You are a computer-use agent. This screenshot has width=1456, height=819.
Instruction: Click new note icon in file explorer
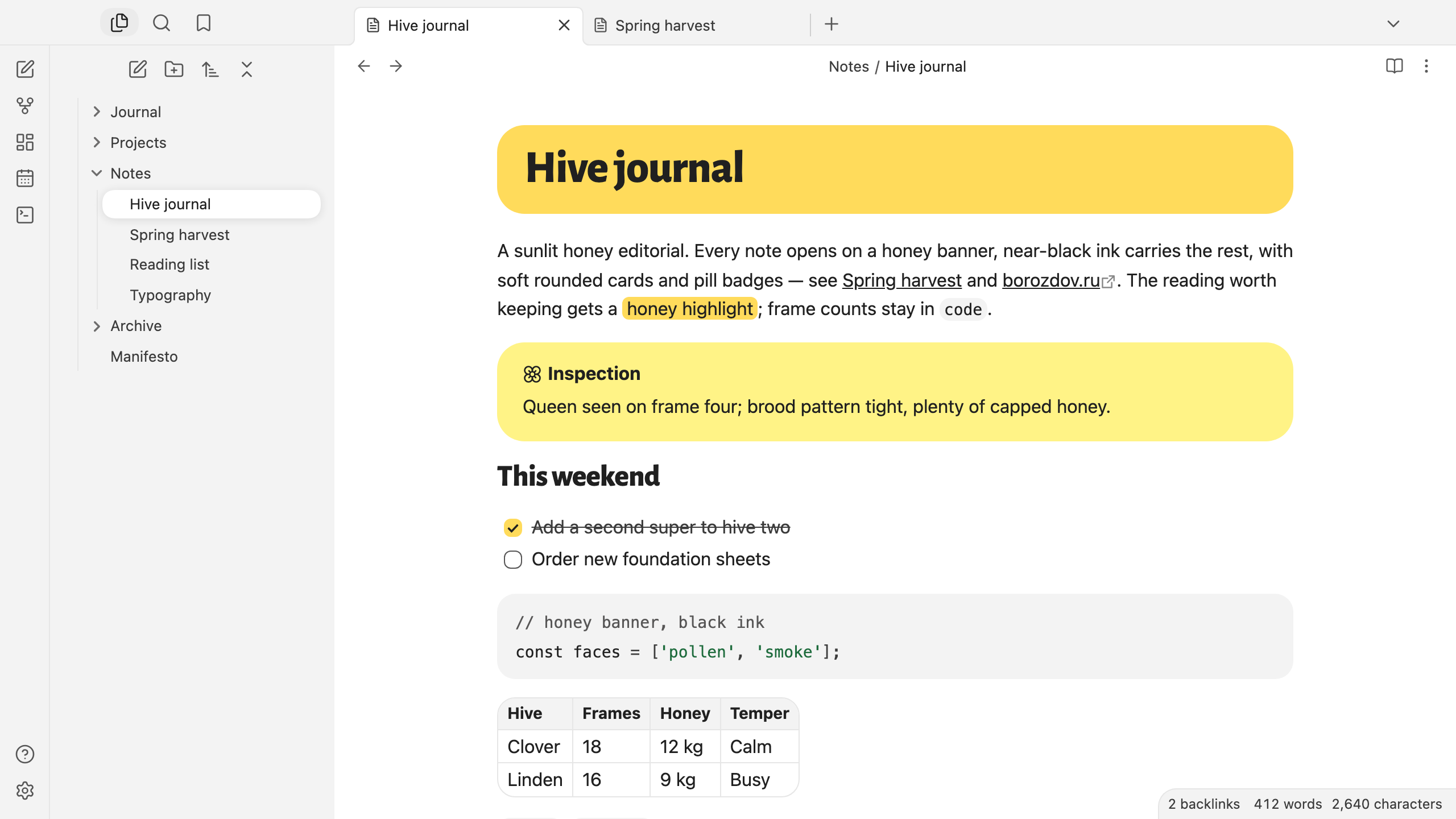point(138,69)
